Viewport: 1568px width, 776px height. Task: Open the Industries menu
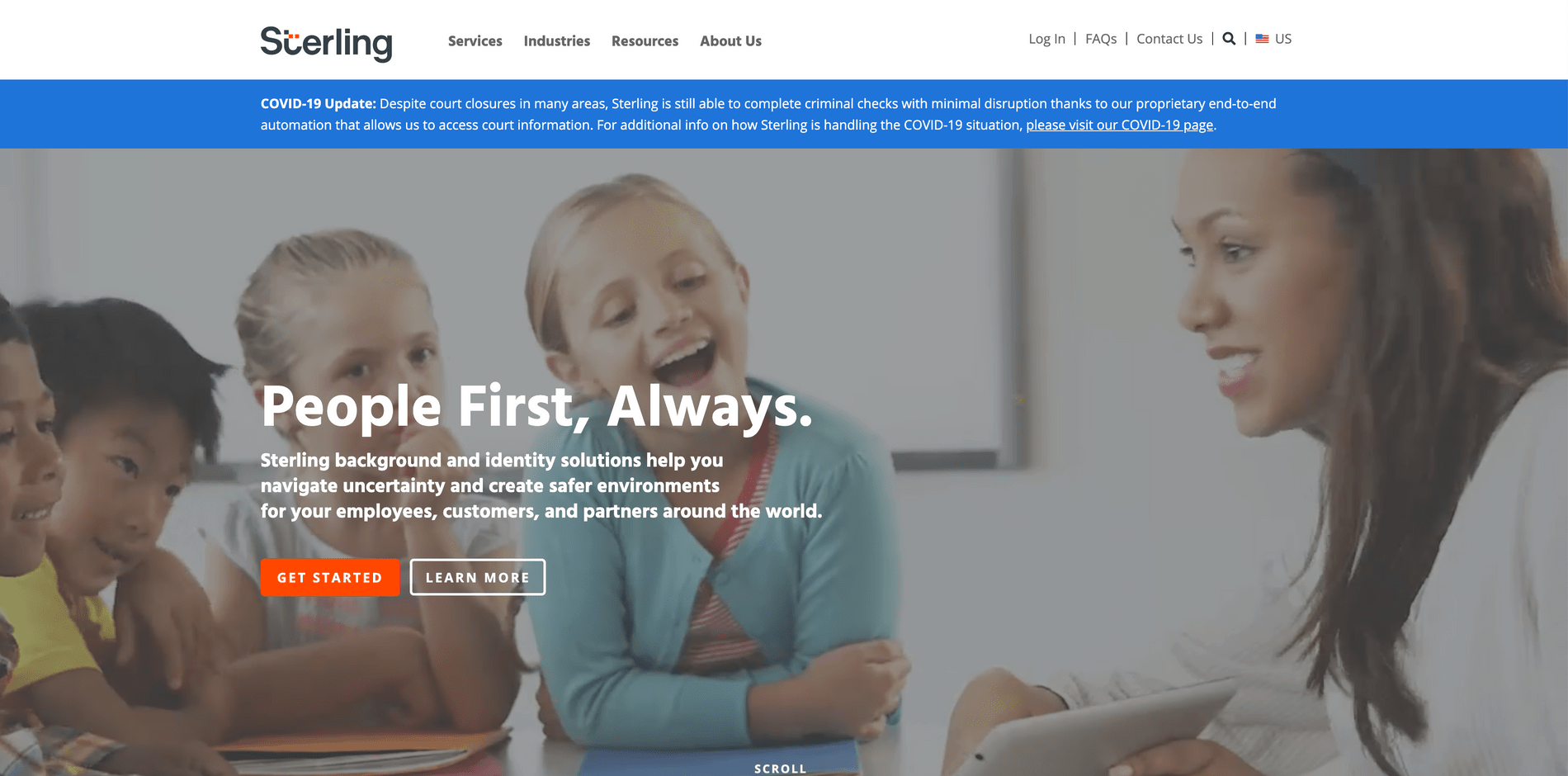pyautogui.click(x=557, y=41)
